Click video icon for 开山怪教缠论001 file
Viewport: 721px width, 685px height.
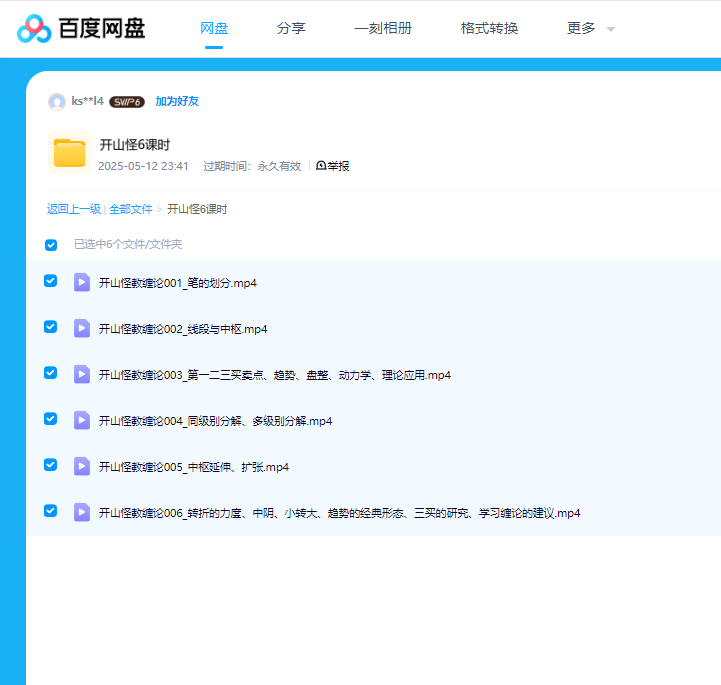(x=82, y=282)
